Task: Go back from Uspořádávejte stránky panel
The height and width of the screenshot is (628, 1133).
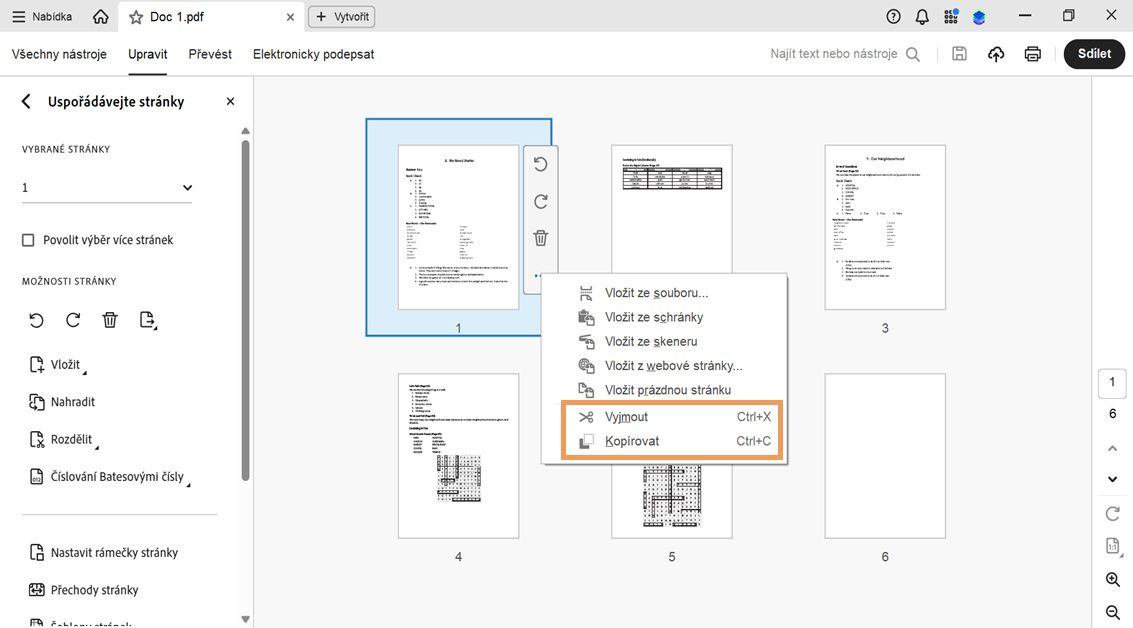Action: (x=26, y=101)
